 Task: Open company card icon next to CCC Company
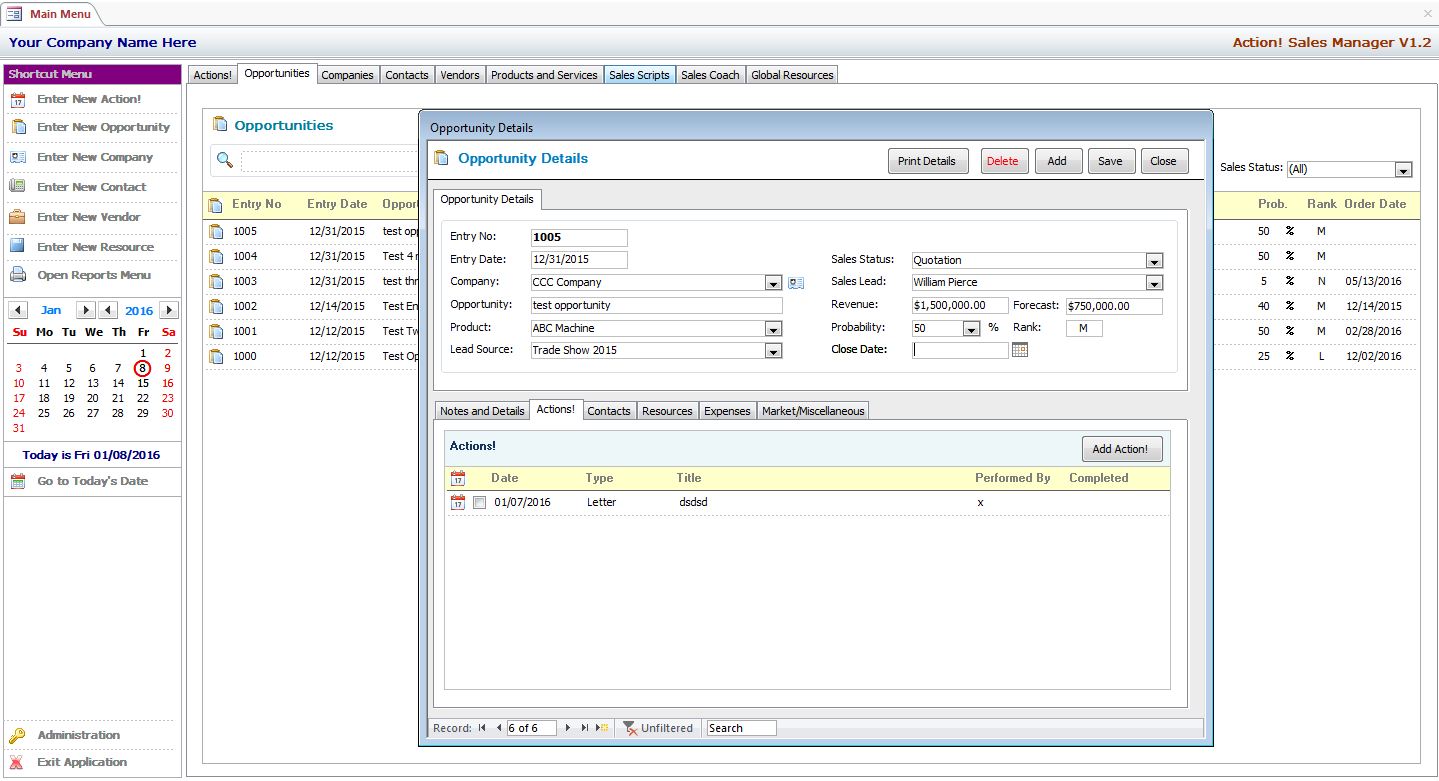[x=796, y=283]
